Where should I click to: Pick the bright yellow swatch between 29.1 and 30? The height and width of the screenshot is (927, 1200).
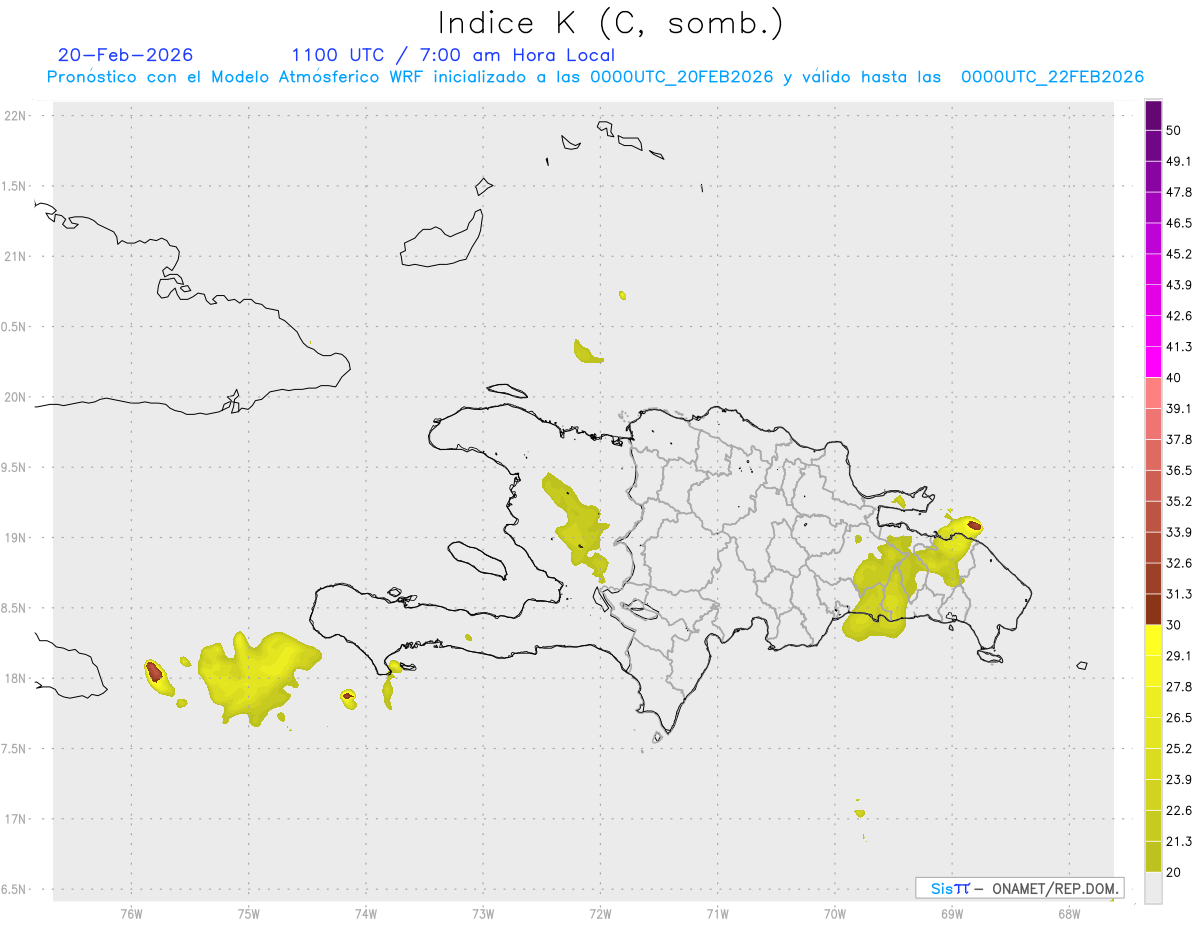[x=1153, y=640]
